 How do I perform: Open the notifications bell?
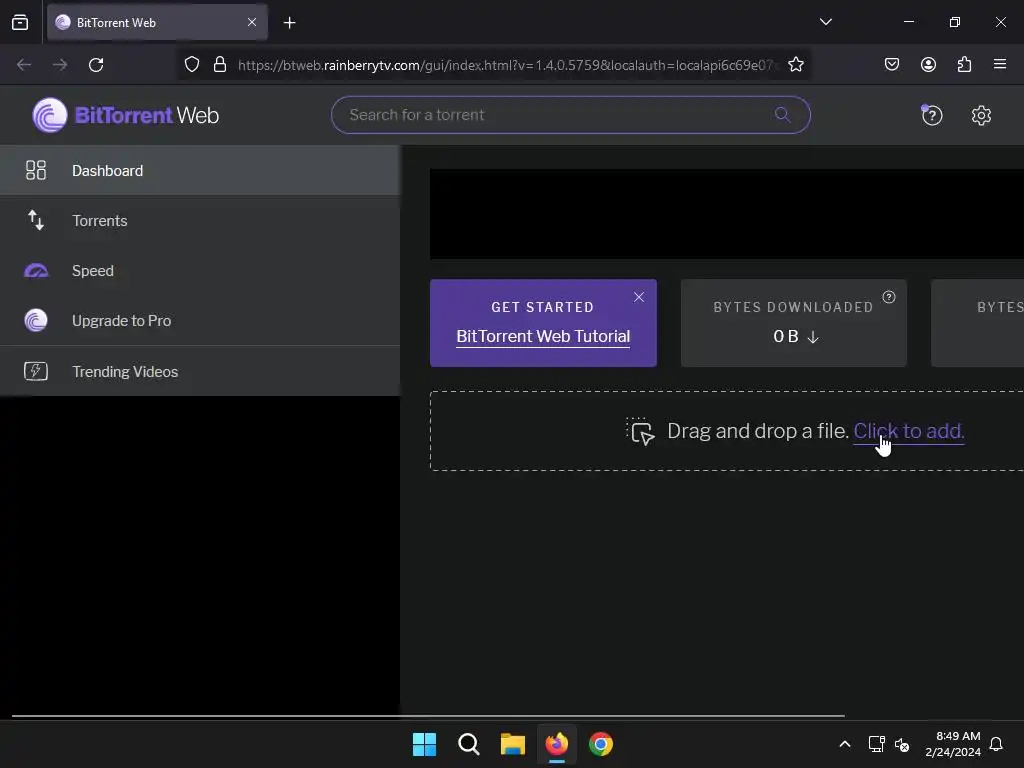[x=996, y=744]
